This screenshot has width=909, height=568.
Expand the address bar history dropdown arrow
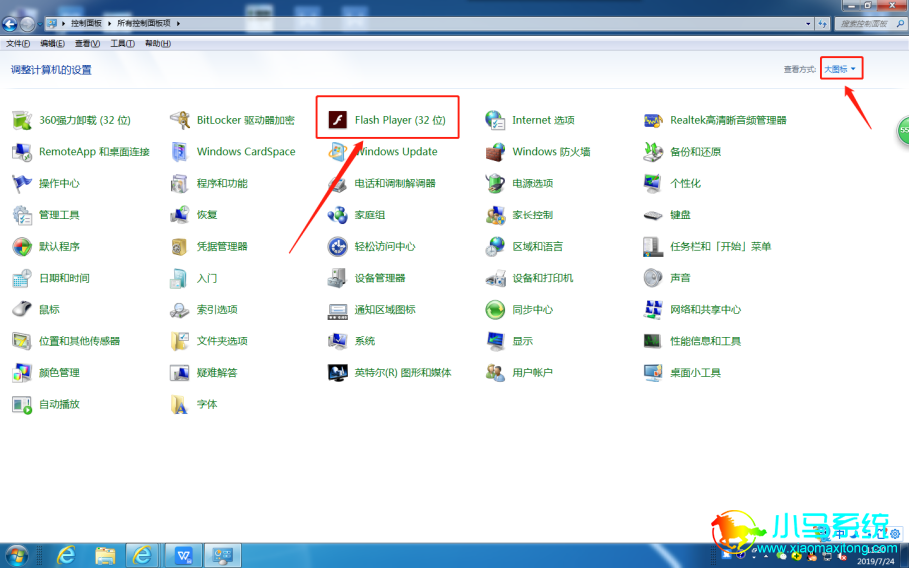808,24
